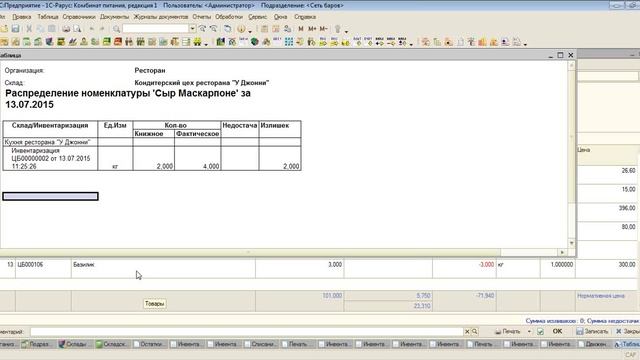Open the Calculator toolbar icon
The height and width of the screenshot is (360, 640).
point(264,29)
